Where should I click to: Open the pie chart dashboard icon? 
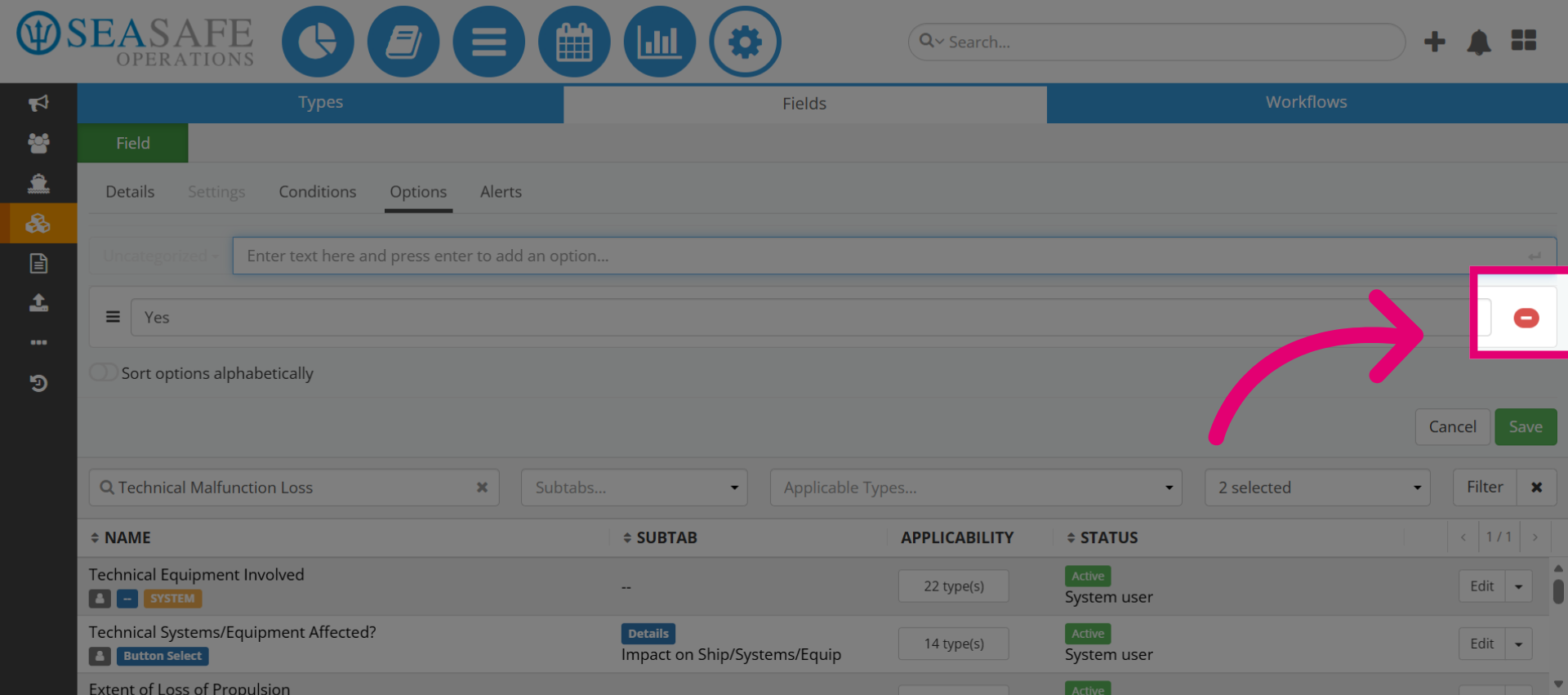[x=318, y=42]
